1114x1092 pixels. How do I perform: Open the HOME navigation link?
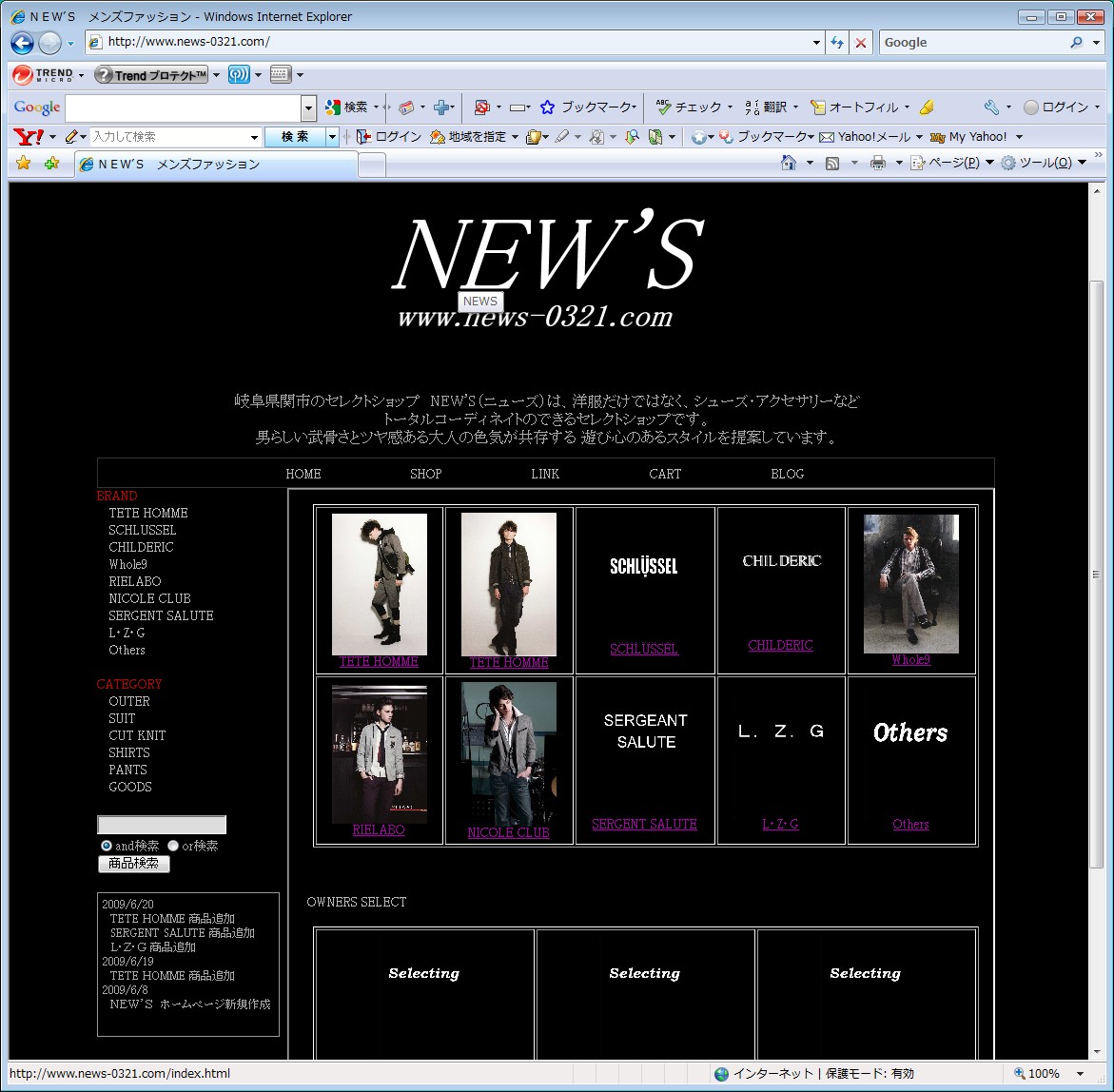click(303, 474)
